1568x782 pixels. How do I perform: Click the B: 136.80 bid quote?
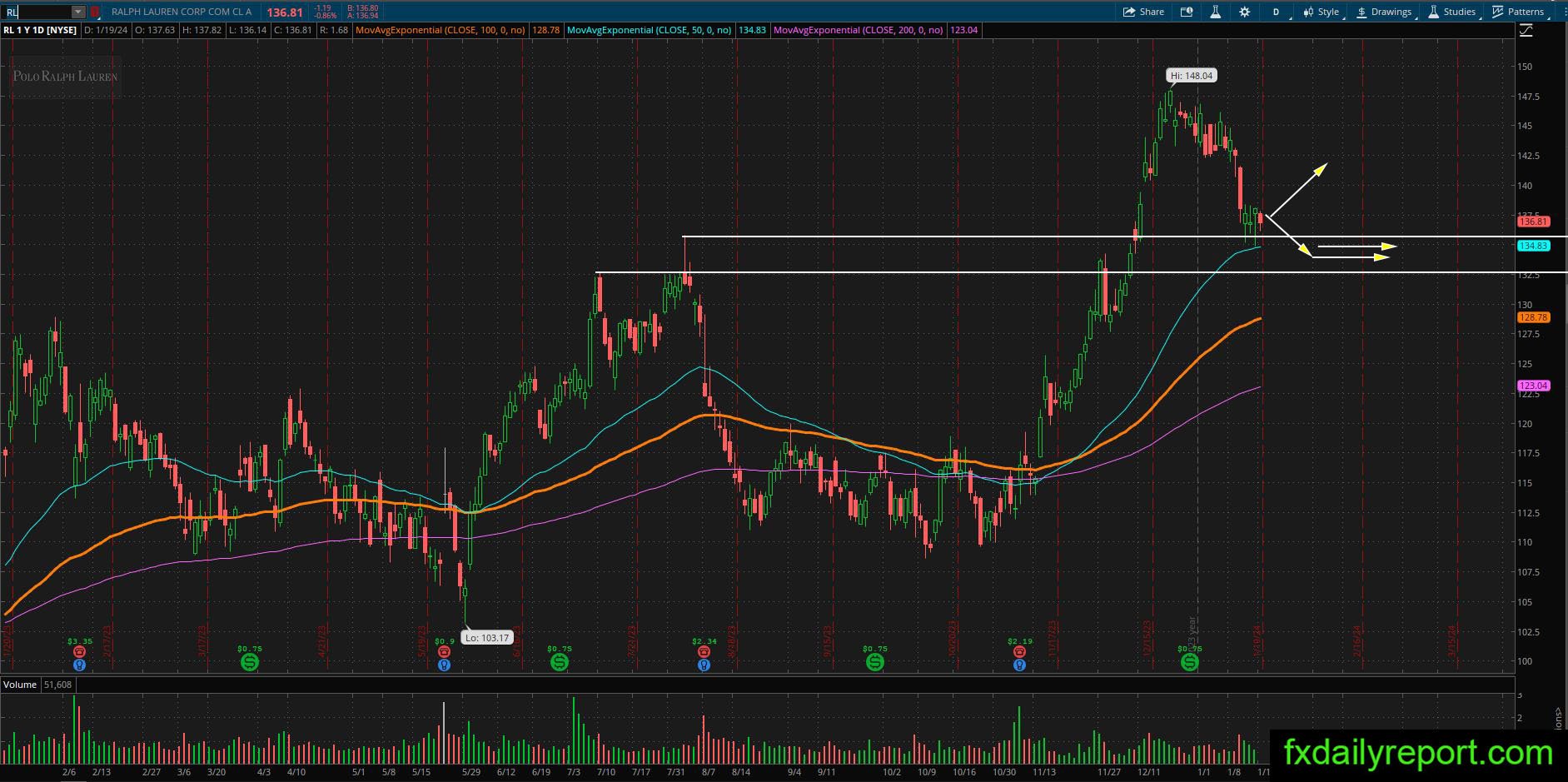tap(361, 8)
